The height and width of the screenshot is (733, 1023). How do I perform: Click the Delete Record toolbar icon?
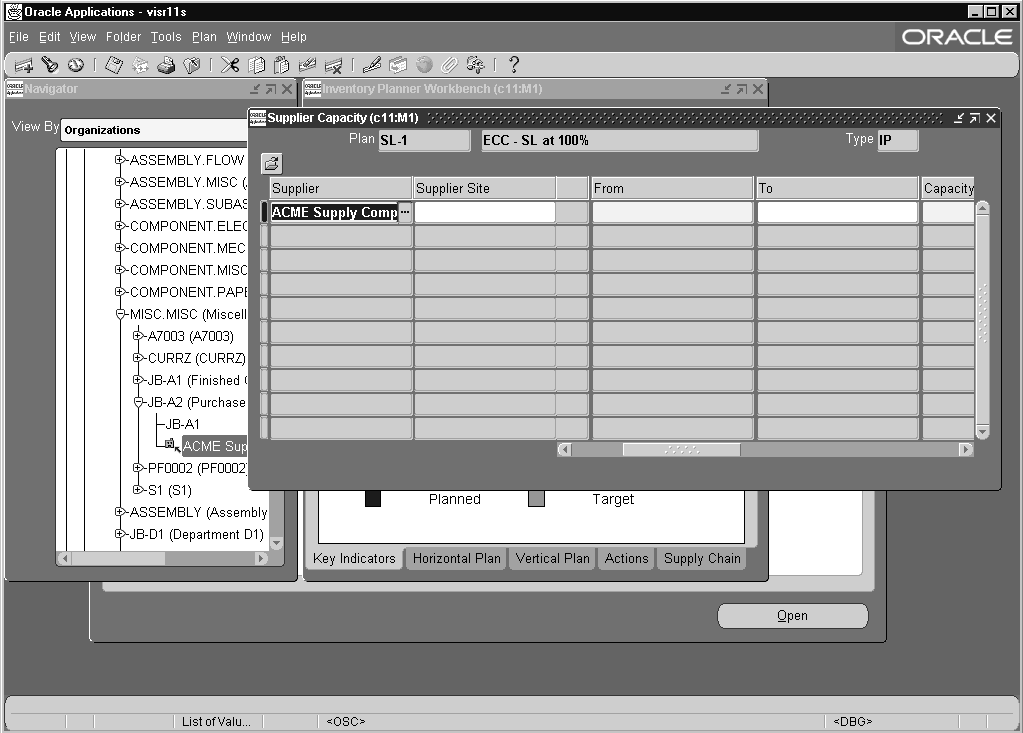[333, 65]
